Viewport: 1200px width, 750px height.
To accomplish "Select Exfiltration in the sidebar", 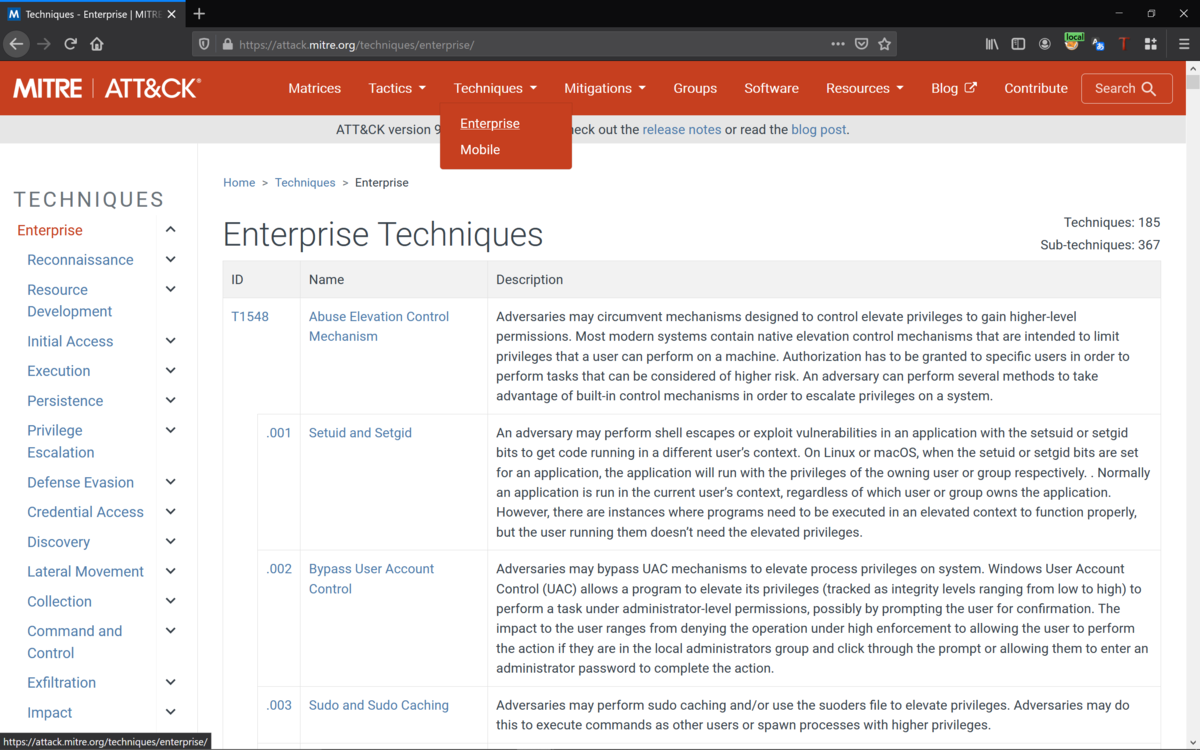I will coord(61,683).
